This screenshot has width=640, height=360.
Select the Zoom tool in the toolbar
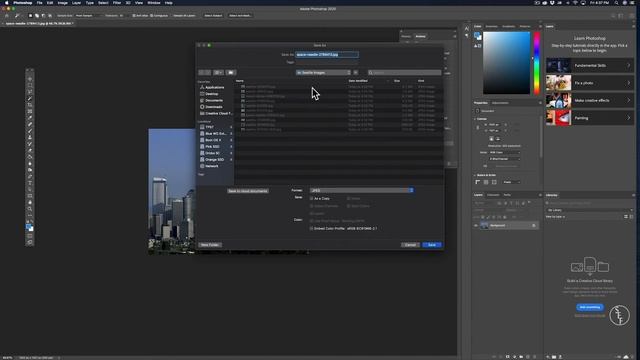[30, 209]
